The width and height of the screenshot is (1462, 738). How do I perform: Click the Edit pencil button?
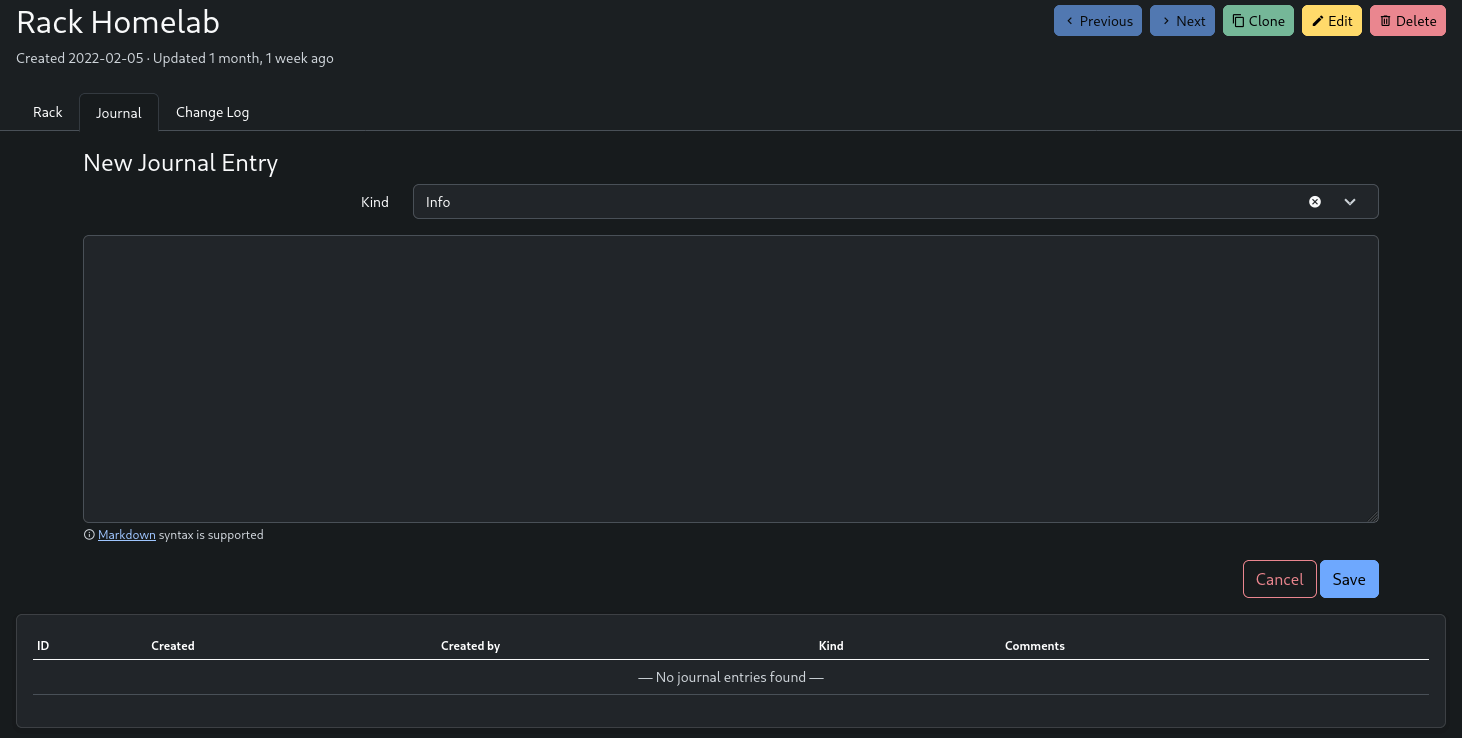[x=1331, y=21]
